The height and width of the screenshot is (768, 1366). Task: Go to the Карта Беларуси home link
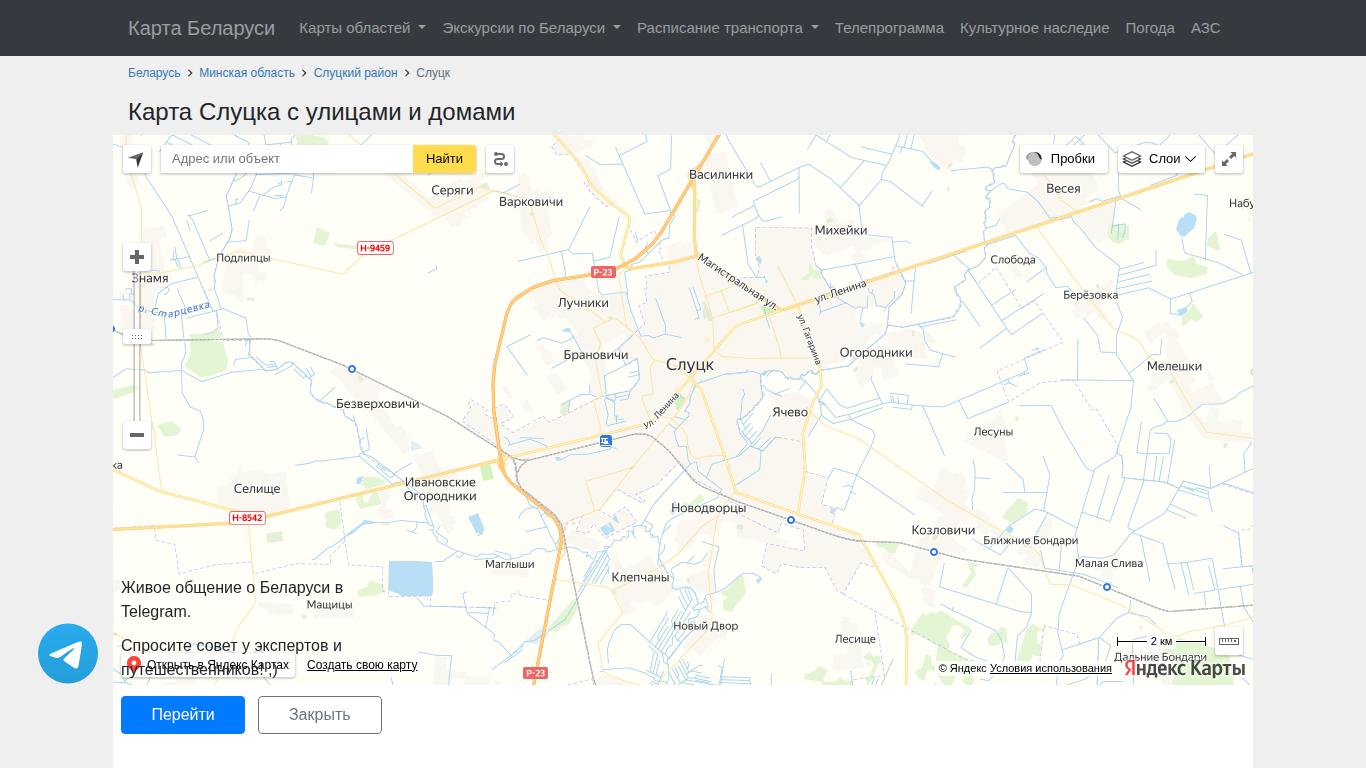pyautogui.click(x=201, y=28)
